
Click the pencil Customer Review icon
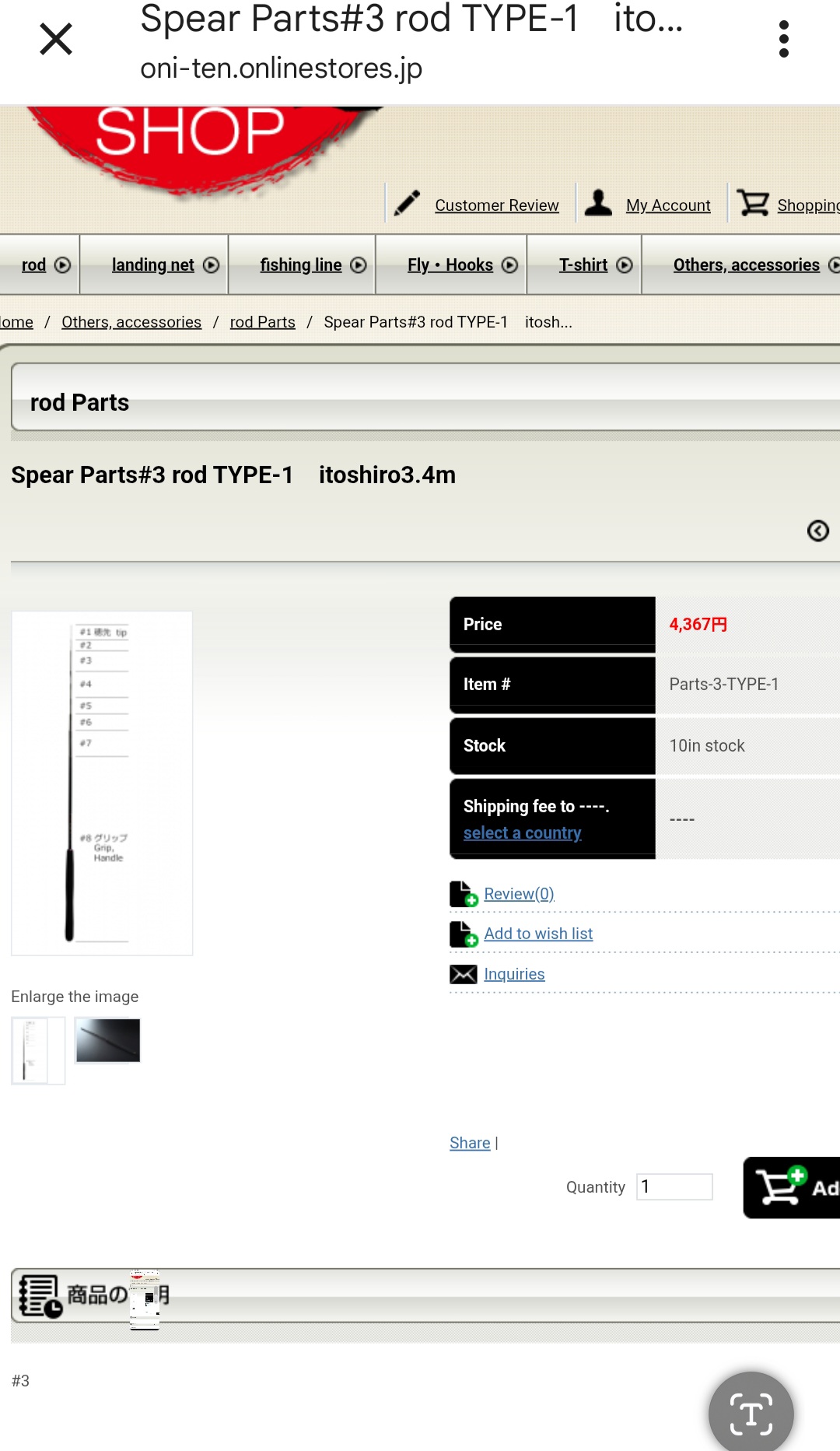[x=407, y=203]
